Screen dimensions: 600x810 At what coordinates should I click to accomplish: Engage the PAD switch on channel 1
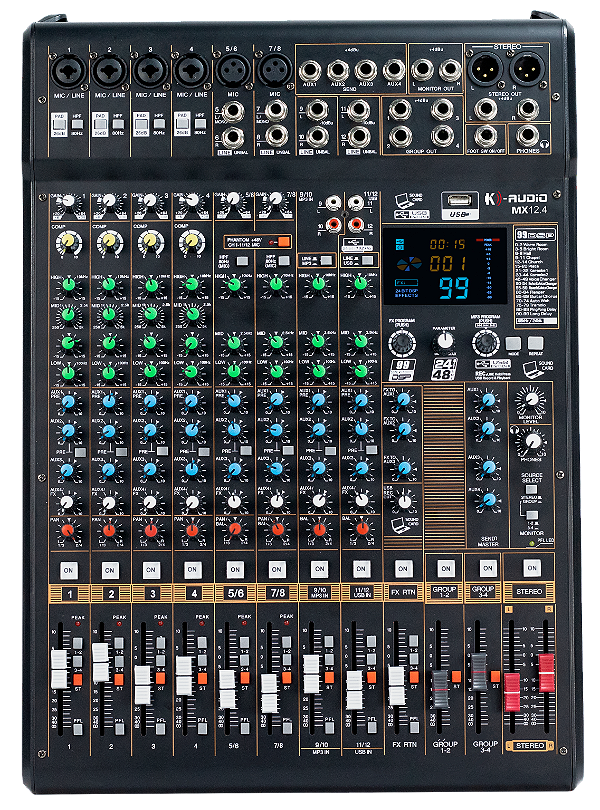tap(59, 124)
